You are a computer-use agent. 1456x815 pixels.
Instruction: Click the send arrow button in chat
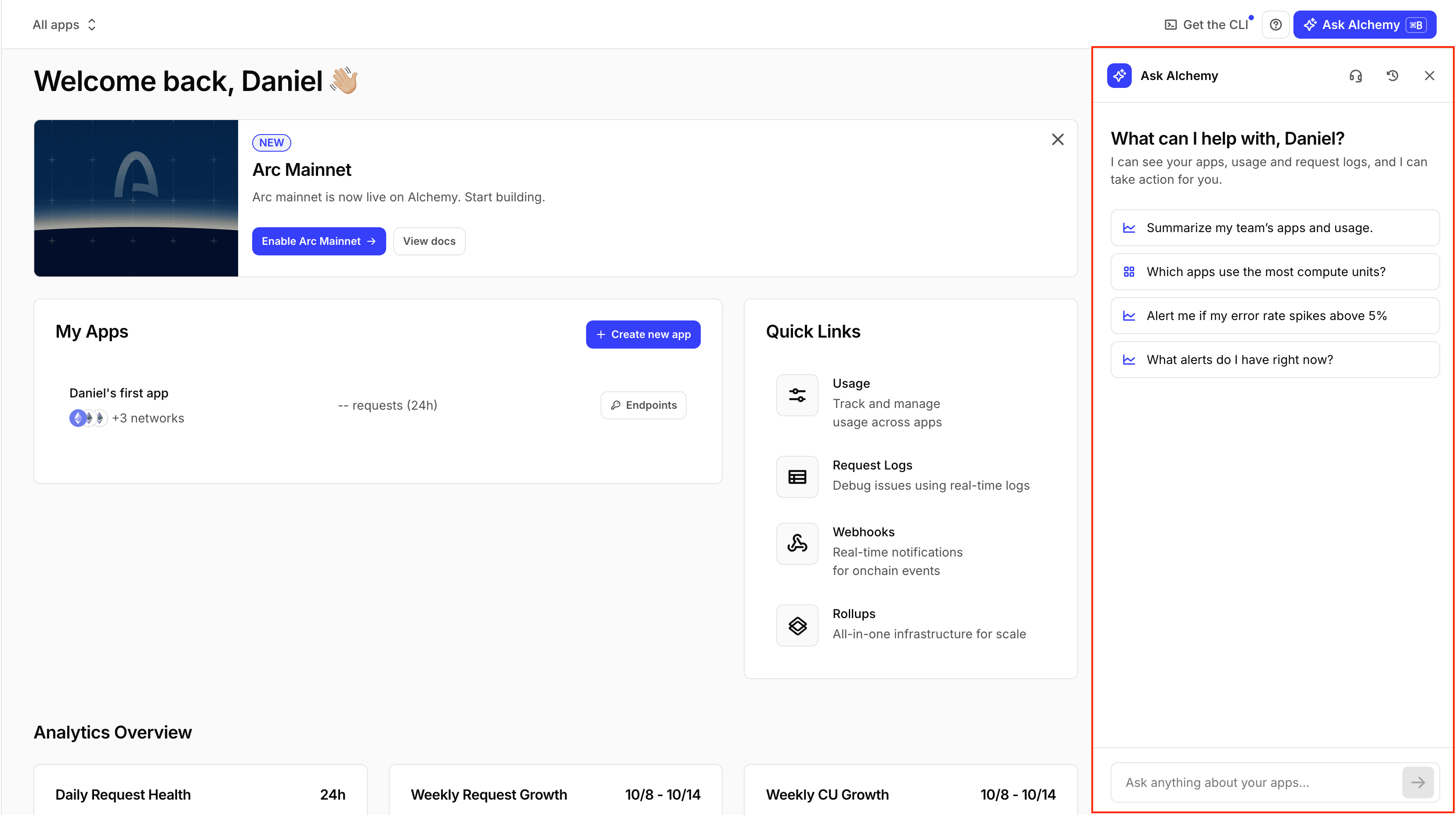[1418, 783]
